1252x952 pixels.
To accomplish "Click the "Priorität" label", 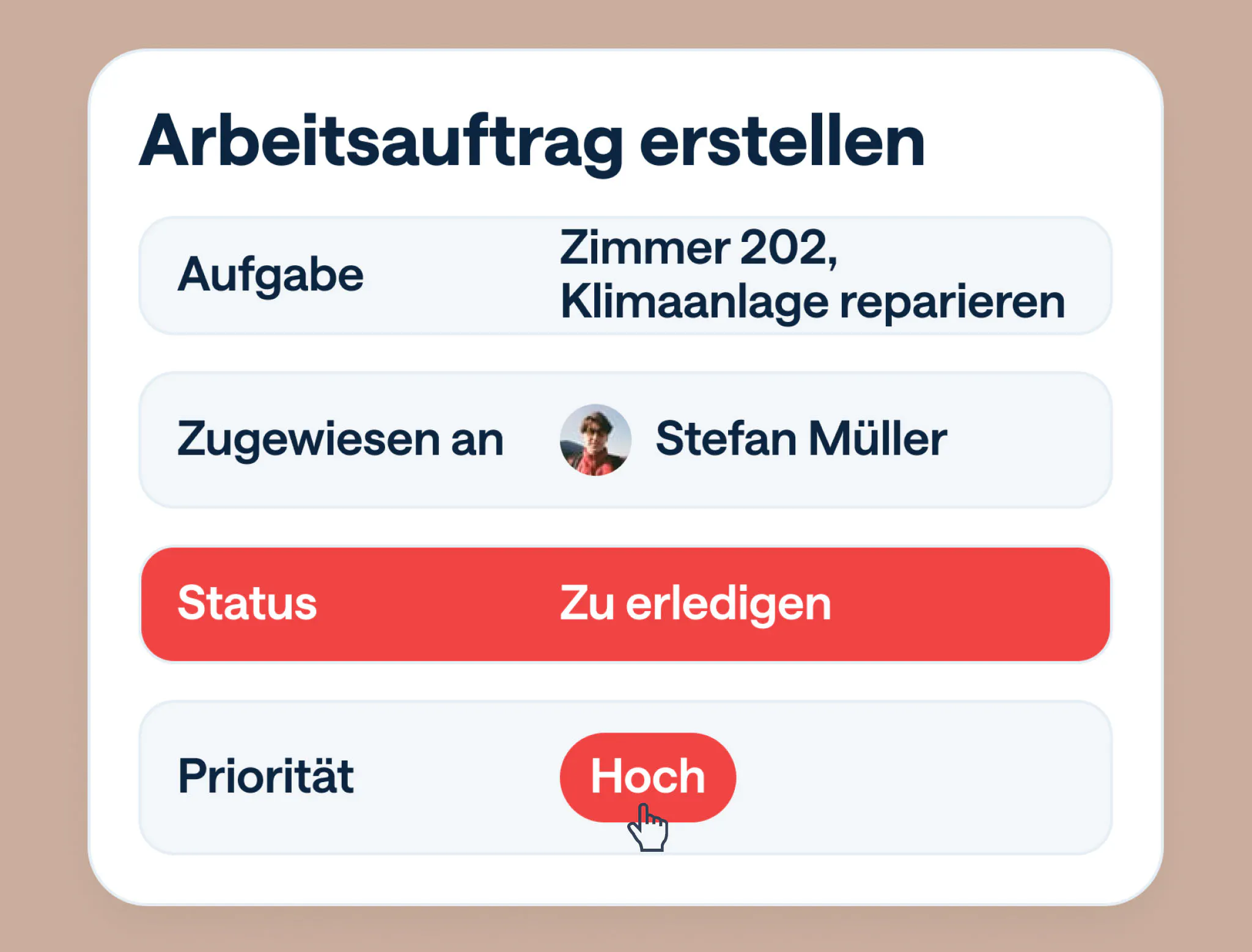I will 265,776.
